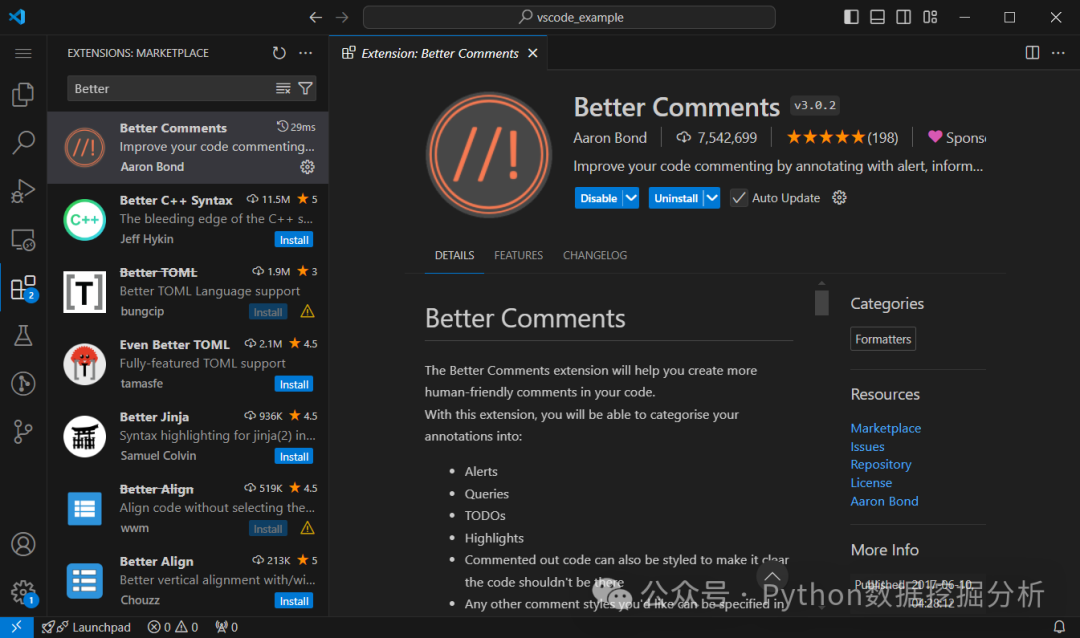Select the Better Jinja extension entry
The image size is (1080, 638).
coord(187,436)
